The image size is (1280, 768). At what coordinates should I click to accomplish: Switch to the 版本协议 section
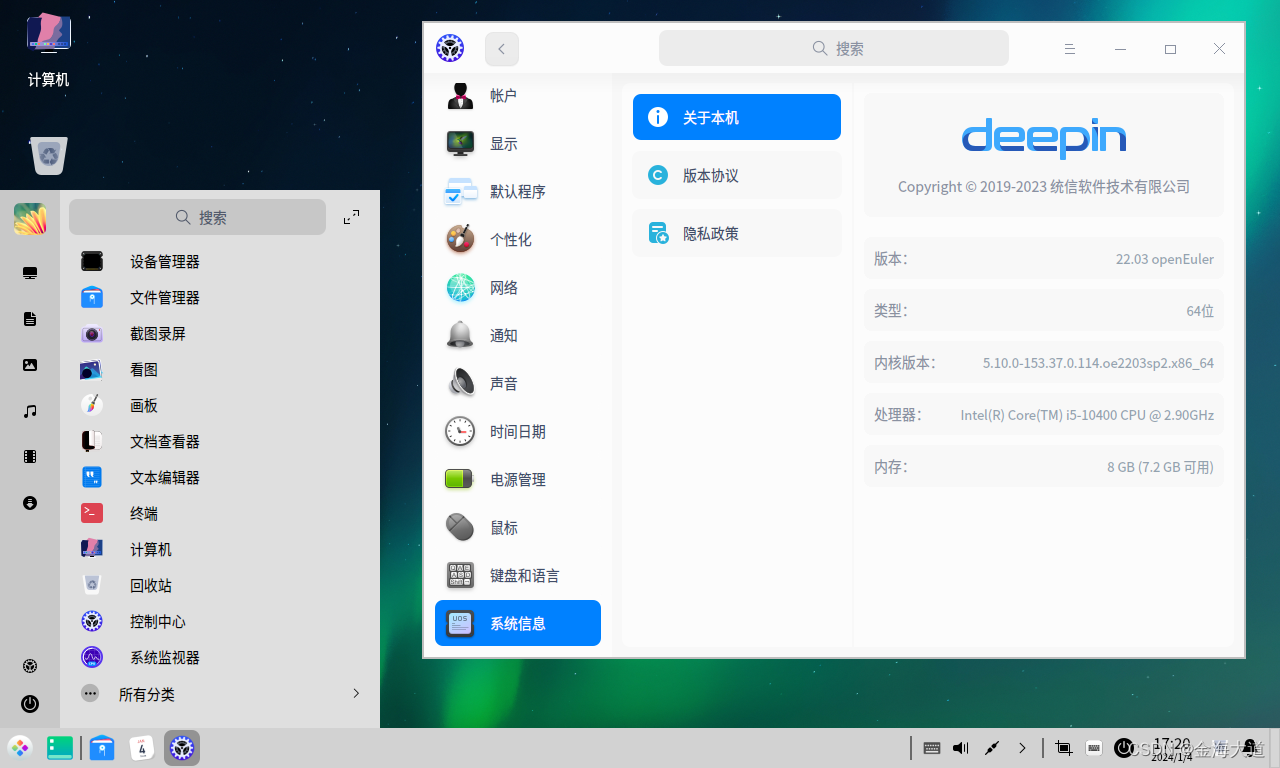click(x=737, y=175)
